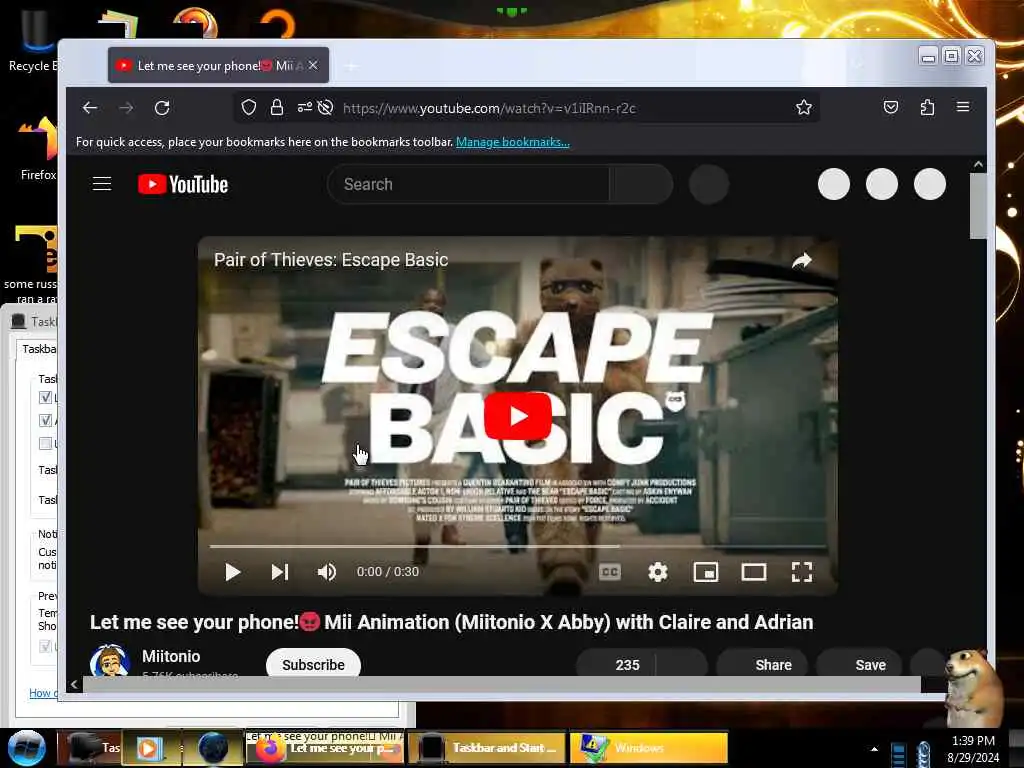
Task: Switch to theater mode icon
Action: pos(754,572)
